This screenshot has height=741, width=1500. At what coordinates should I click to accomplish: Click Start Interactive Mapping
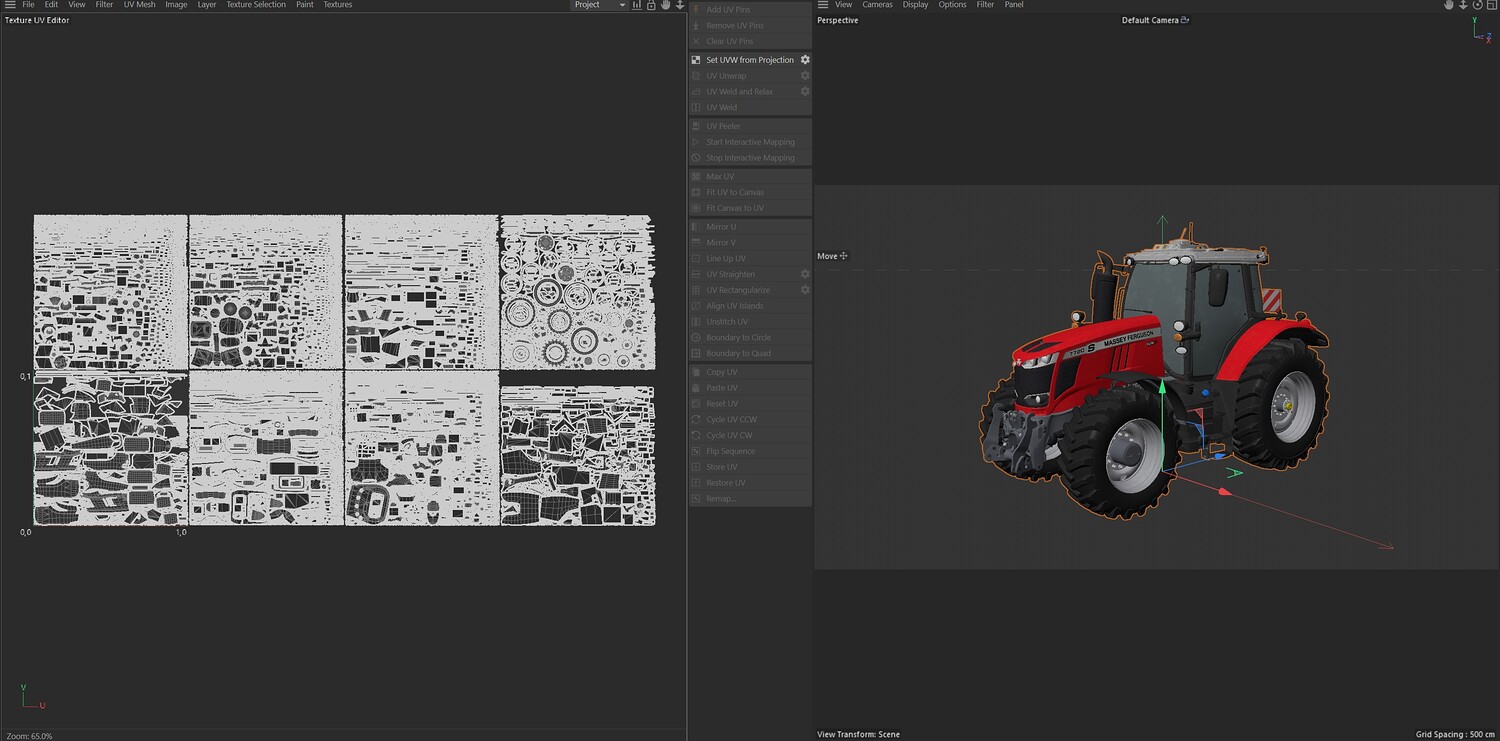(x=750, y=142)
